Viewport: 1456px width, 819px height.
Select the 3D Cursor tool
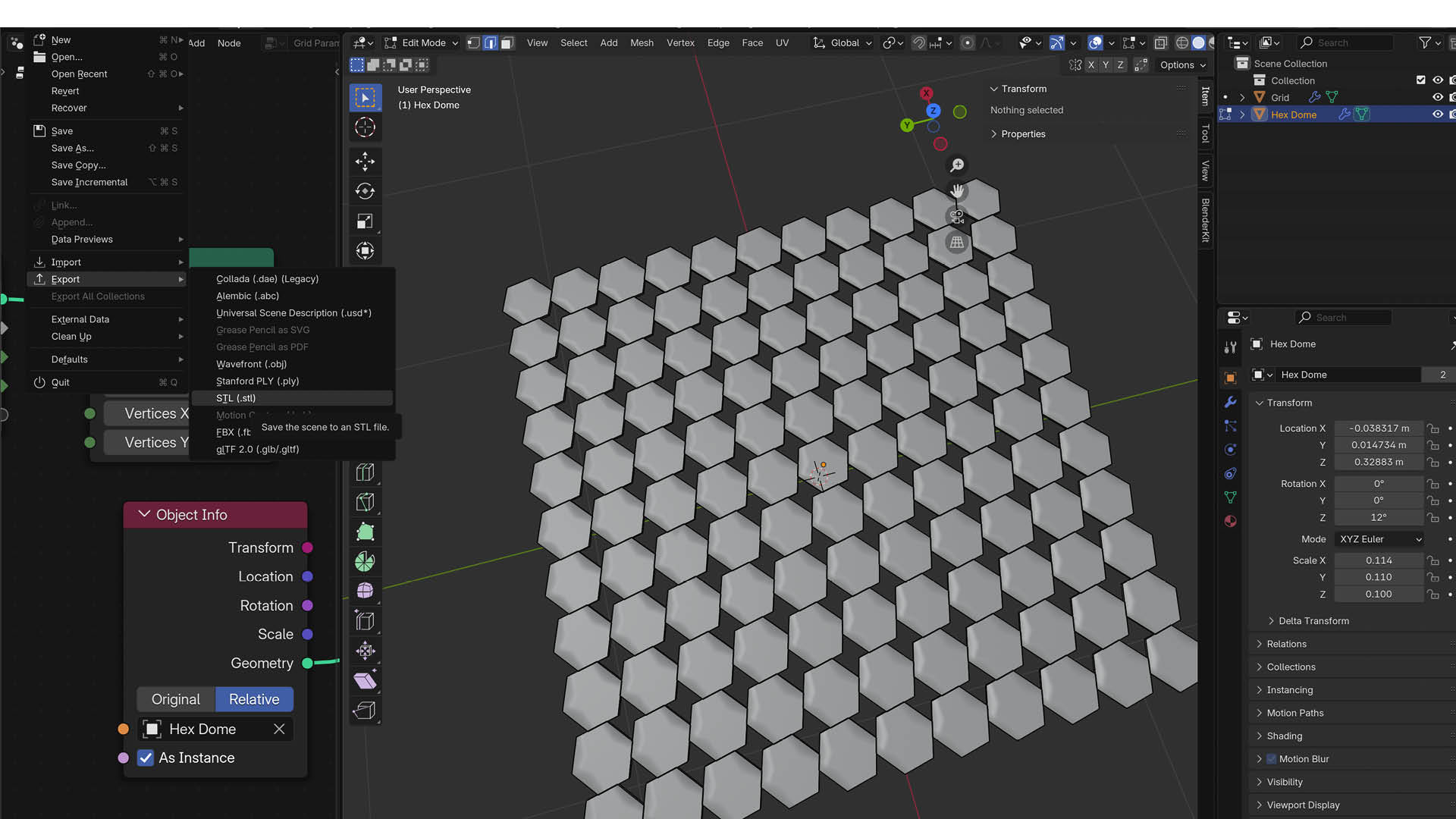click(365, 127)
